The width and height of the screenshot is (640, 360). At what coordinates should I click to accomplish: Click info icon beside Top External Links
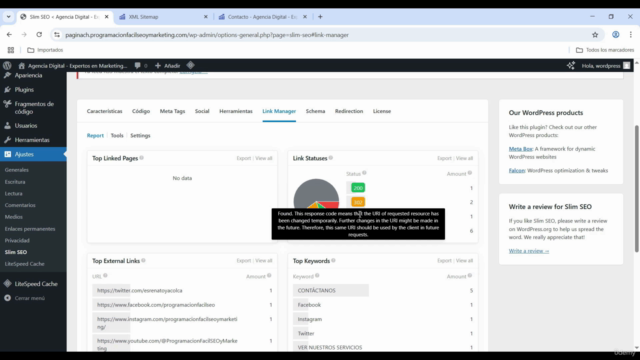(x=144, y=260)
